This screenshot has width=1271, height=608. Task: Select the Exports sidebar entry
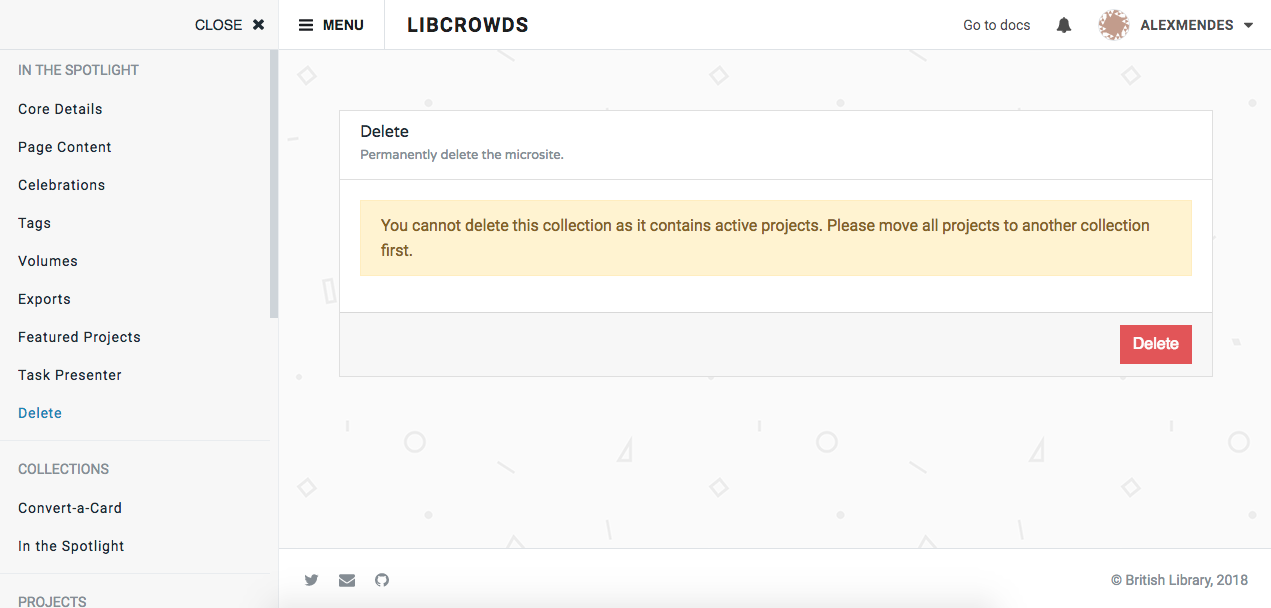(x=44, y=299)
